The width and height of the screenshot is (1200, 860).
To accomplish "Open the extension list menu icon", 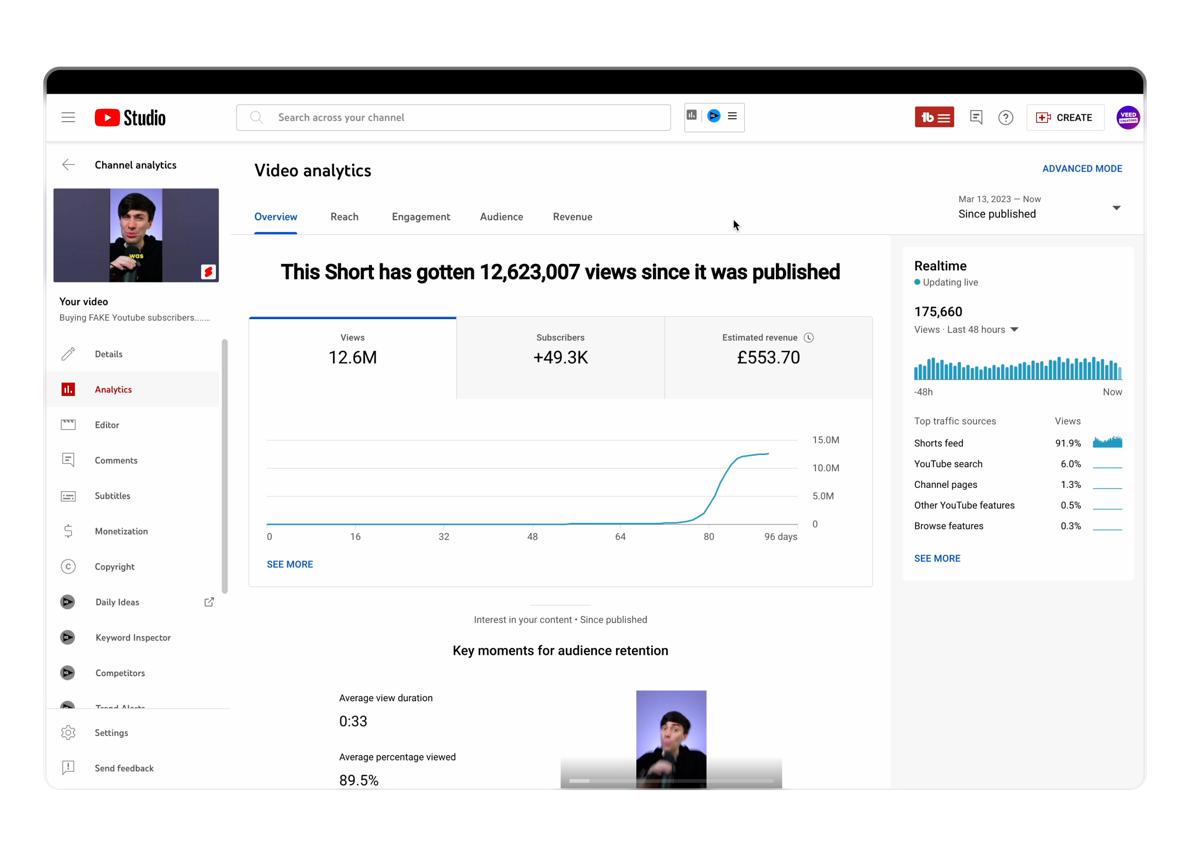I will point(732,116).
